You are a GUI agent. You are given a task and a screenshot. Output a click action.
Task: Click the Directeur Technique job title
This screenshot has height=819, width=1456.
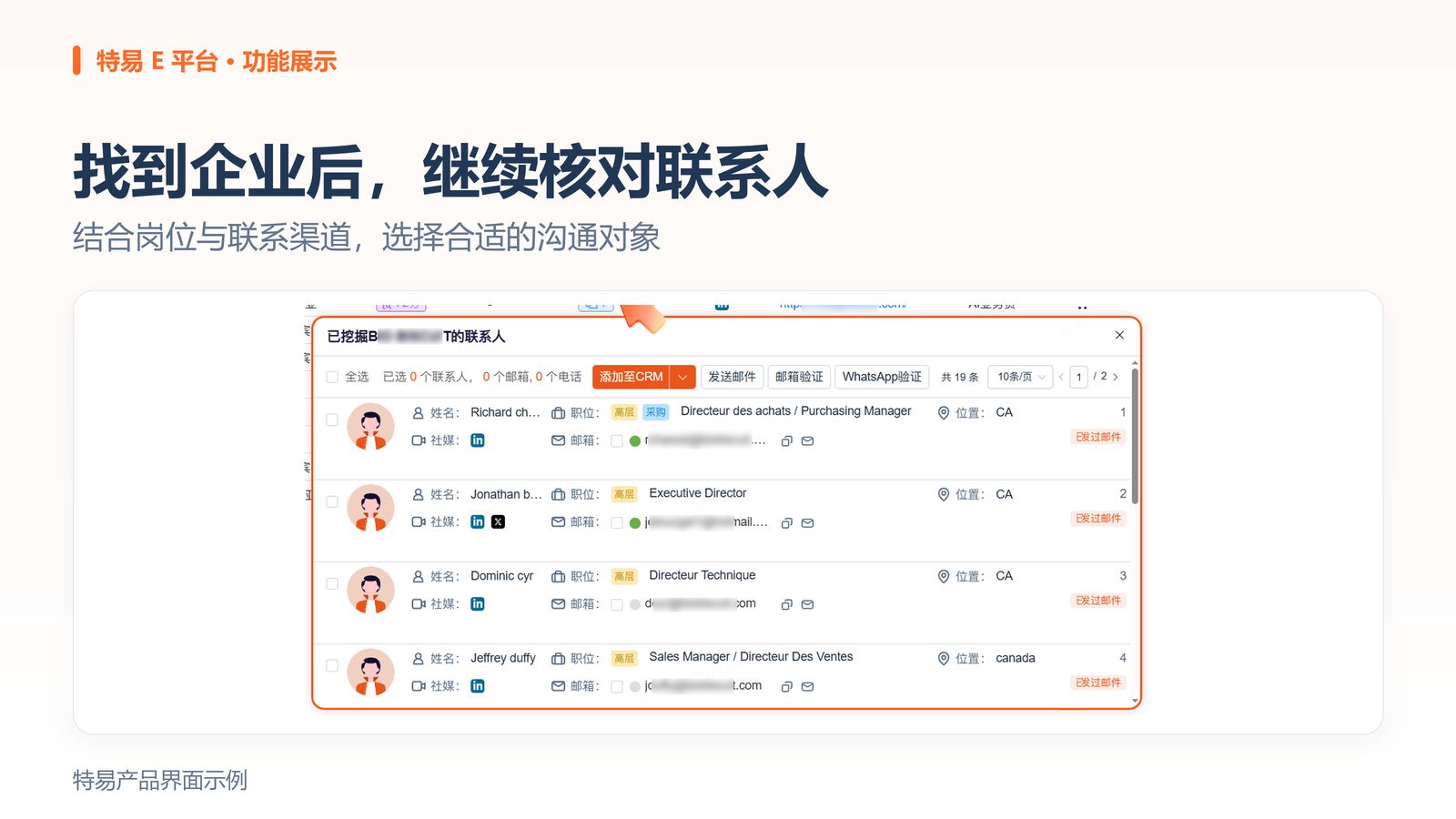703,575
